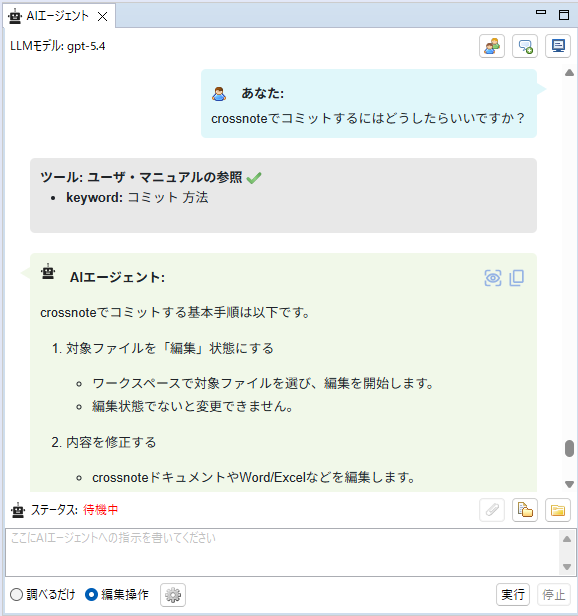Open the yellow folder icon
578x616 pixels.
(558, 510)
